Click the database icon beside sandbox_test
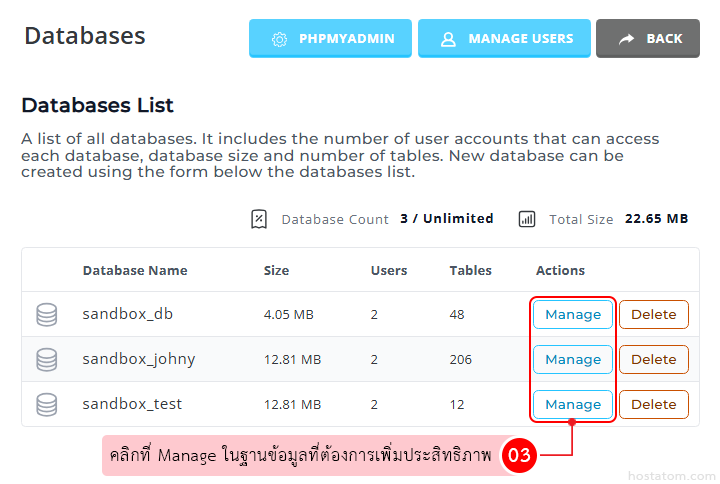This screenshot has height=484, width=720. (x=46, y=405)
